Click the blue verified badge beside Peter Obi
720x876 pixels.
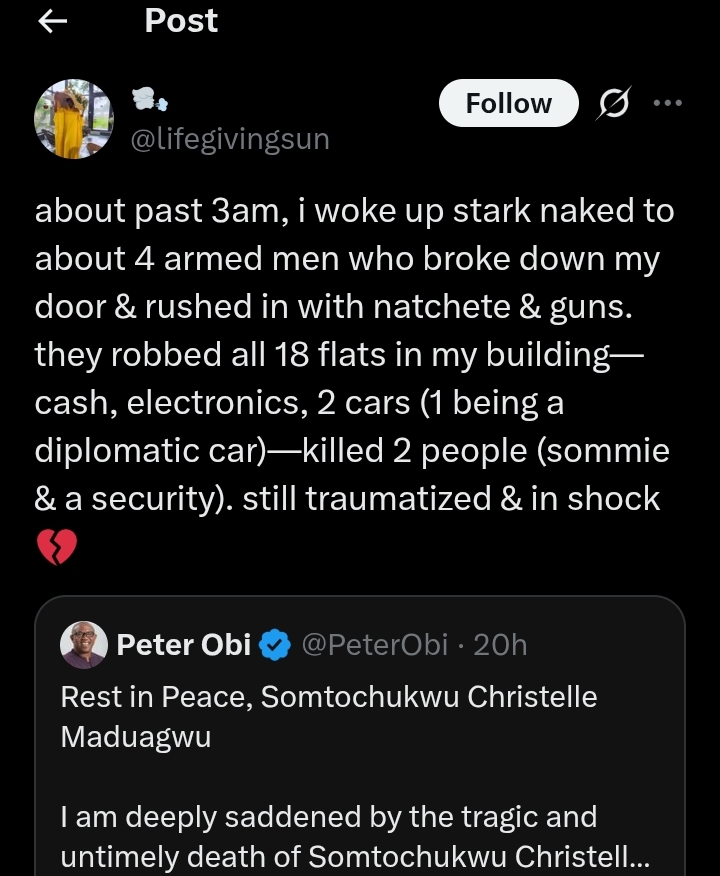click(273, 646)
